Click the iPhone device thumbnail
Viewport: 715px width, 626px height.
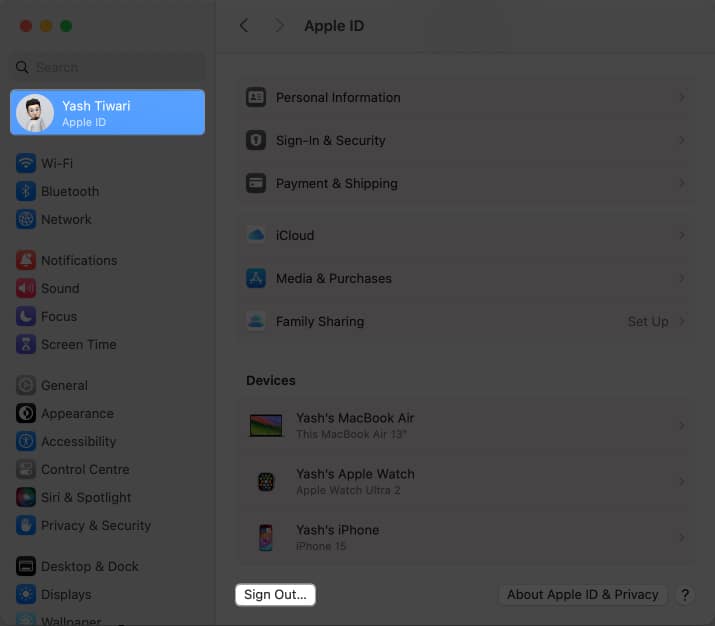[x=266, y=538]
